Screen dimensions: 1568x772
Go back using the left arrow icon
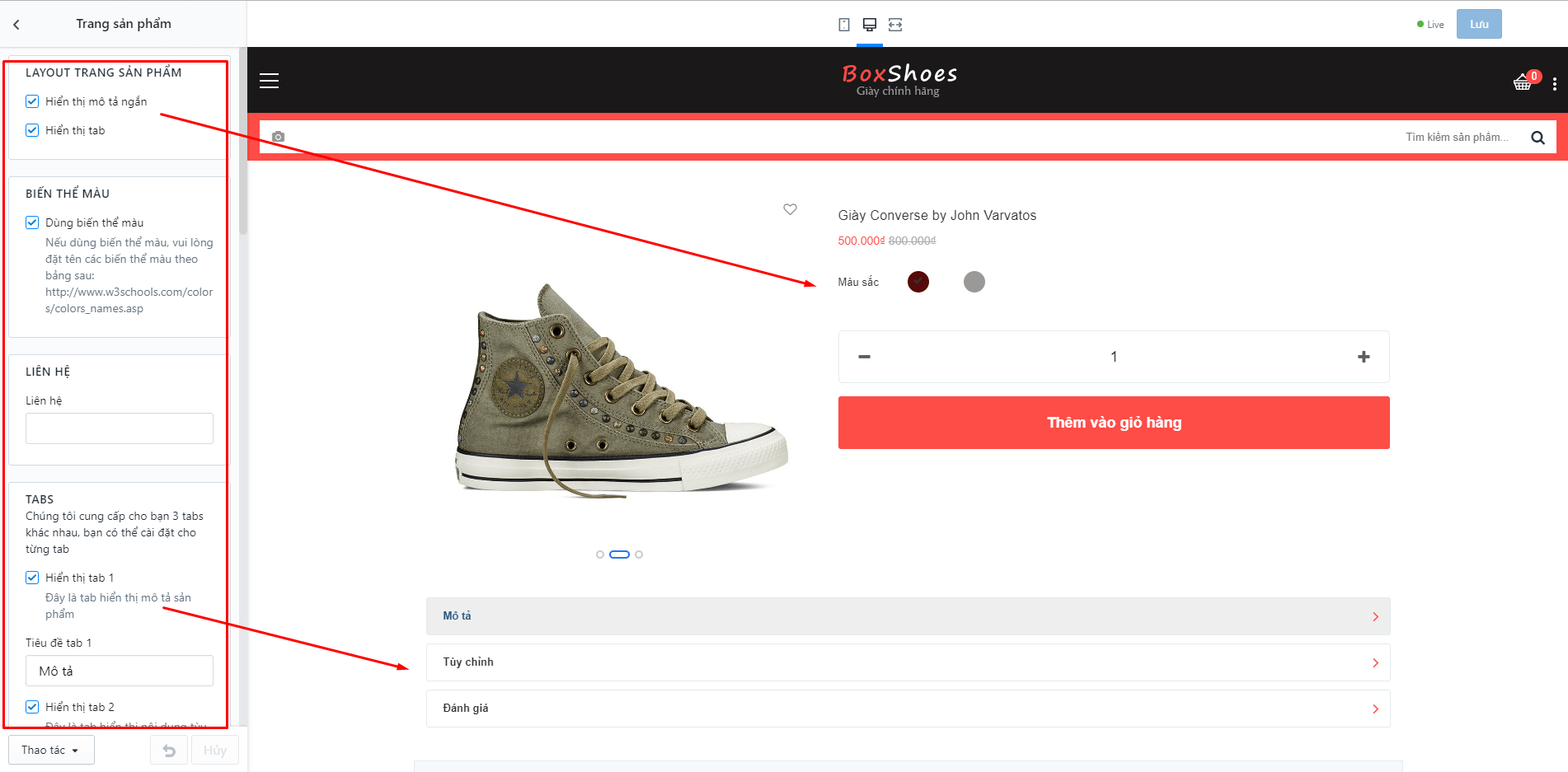16,25
